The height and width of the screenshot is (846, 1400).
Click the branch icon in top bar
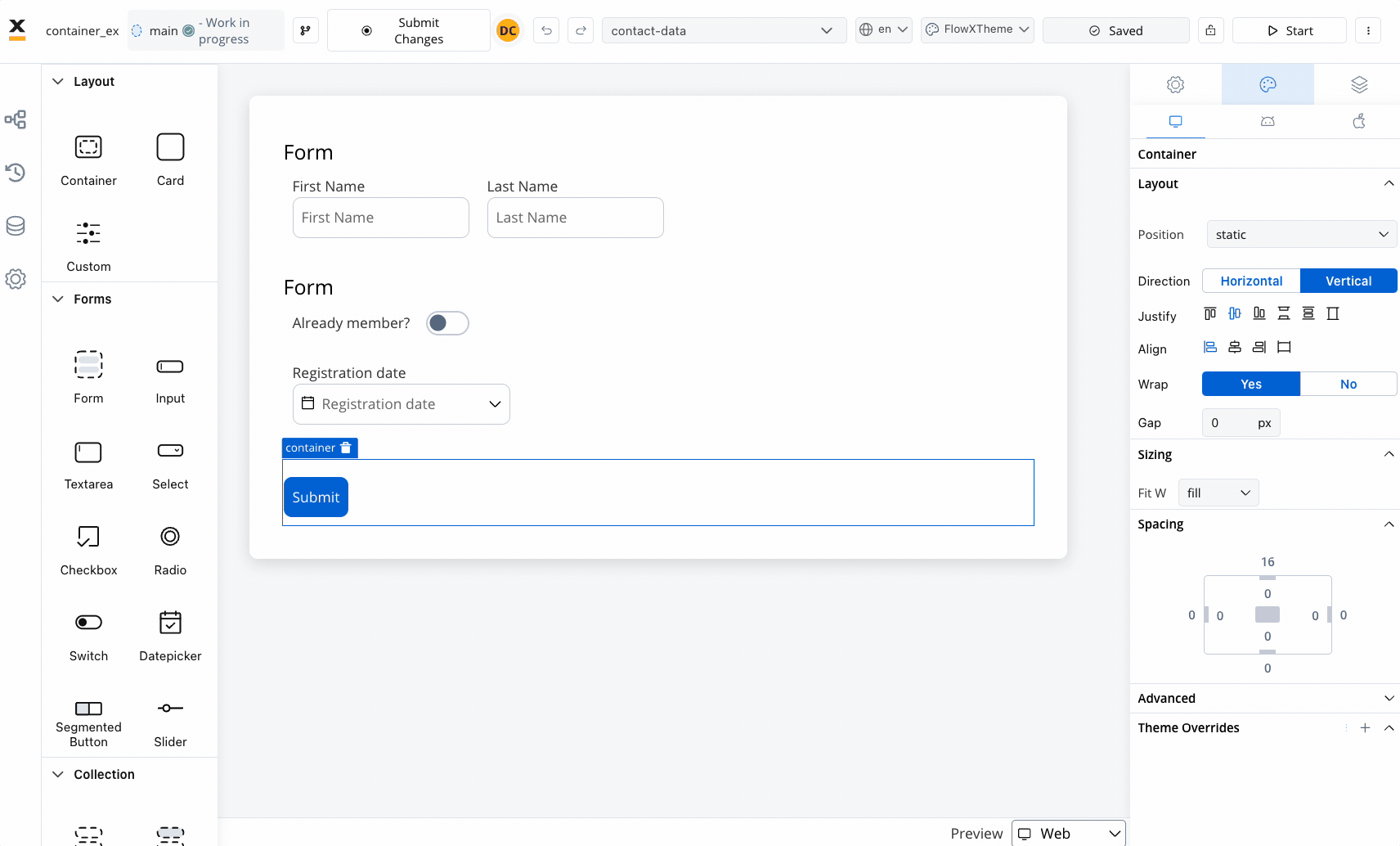click(305, 30)
